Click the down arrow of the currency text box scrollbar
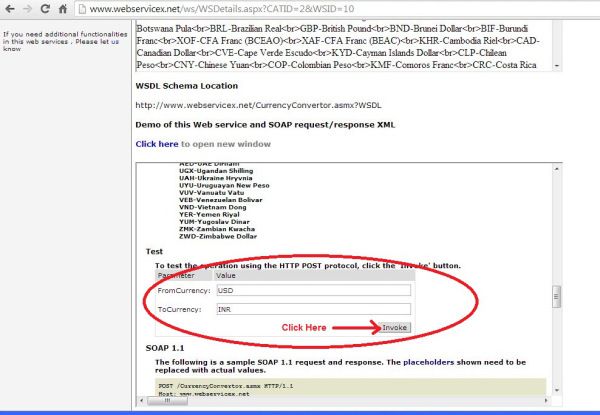This screenshot has width=600, height=415. tap(557, 66)
